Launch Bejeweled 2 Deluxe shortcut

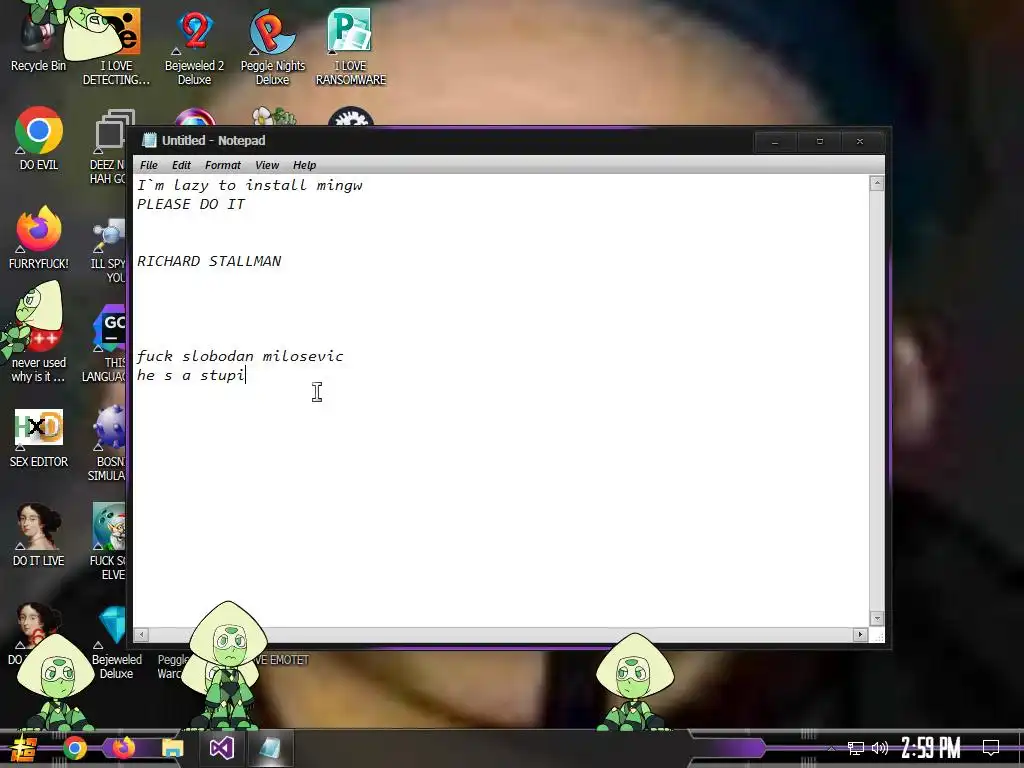click(x=195, y=46)
